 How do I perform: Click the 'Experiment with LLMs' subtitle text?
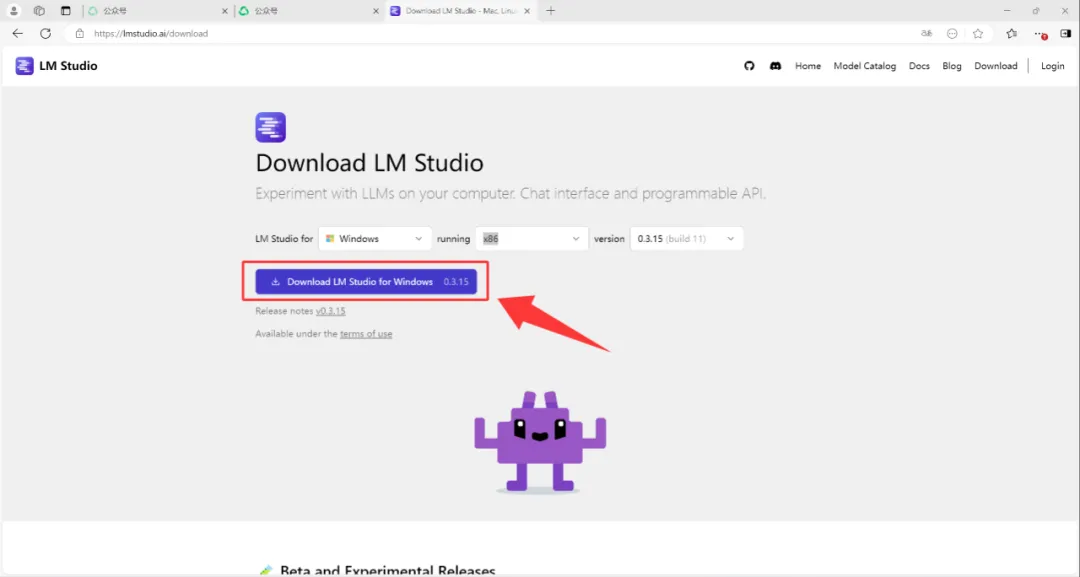tap(510, 193)
